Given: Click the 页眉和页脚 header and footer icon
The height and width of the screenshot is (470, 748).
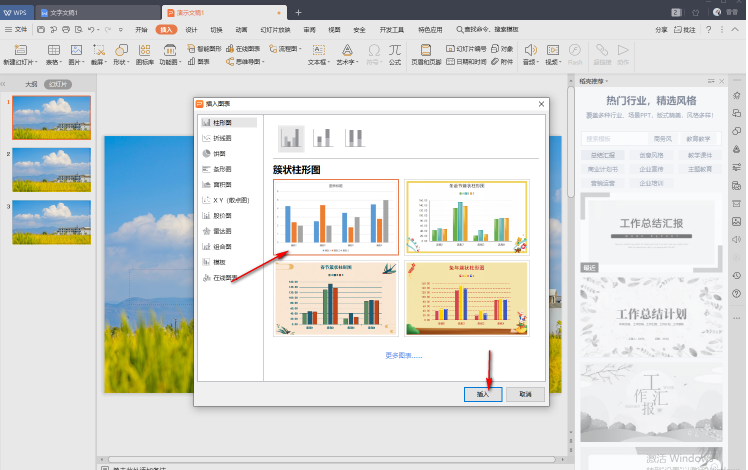Looking at the screenshot, I should 425,49.
